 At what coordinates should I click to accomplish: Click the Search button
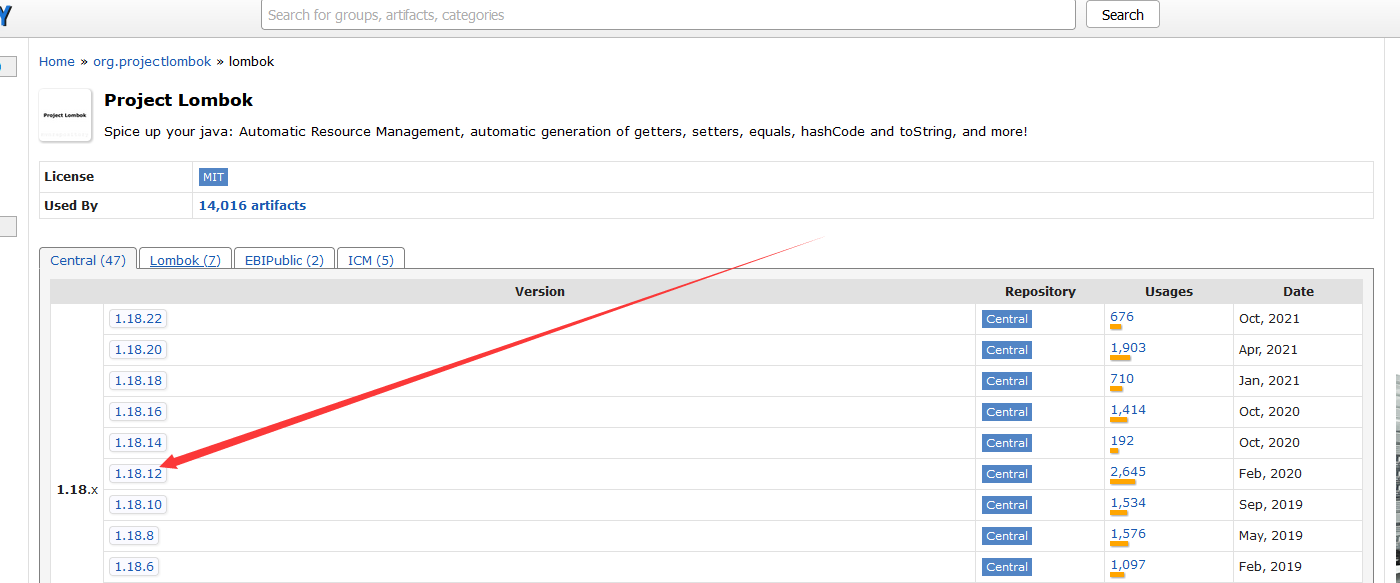click(x=1122, y=15)
